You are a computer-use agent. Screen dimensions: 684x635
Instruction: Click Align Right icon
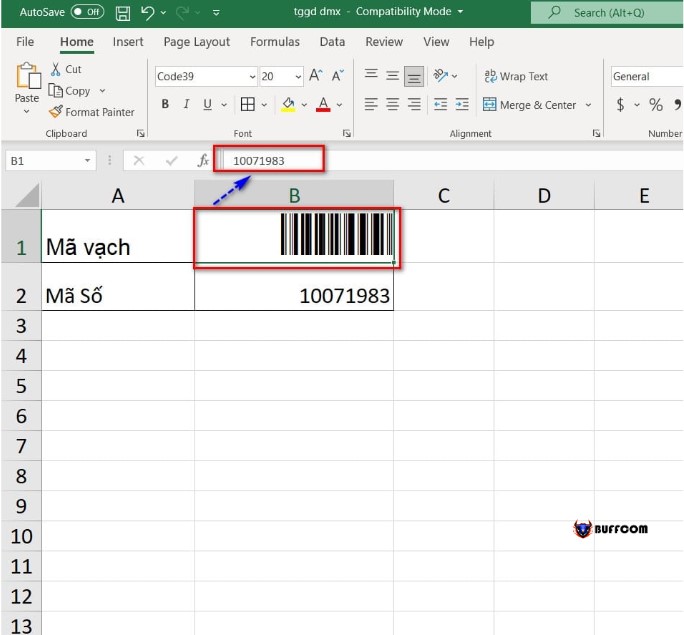click(x=414, y=104)
